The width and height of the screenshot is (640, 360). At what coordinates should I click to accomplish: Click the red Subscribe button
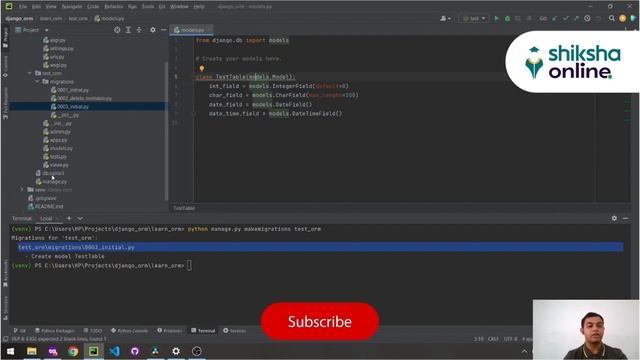pos(320,321)
